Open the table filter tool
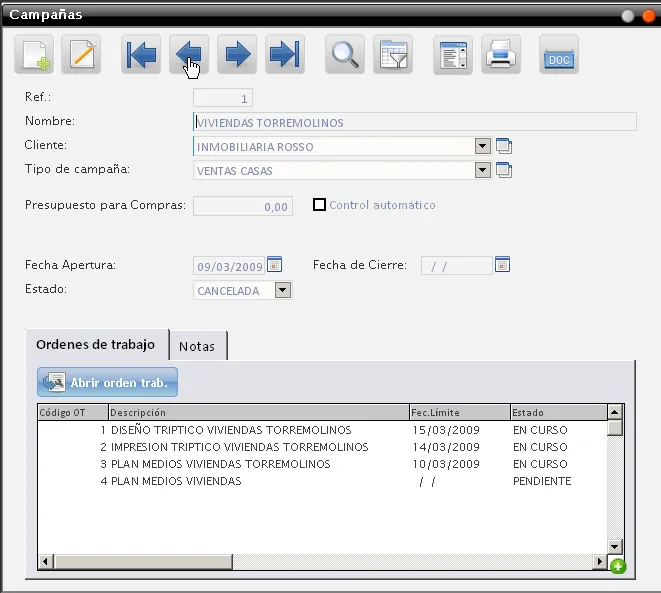 click(x=393, y=54)
